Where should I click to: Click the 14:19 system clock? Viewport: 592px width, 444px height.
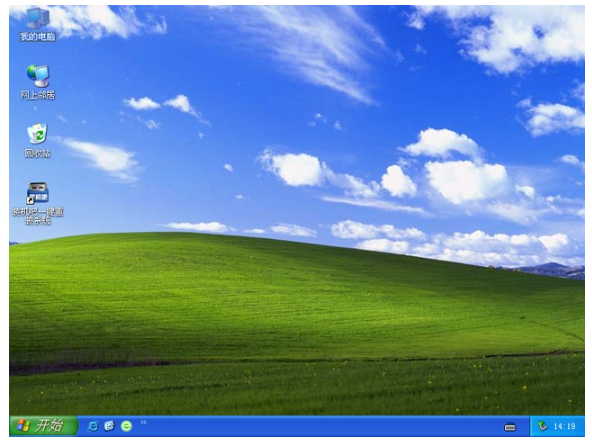point(564,426)
